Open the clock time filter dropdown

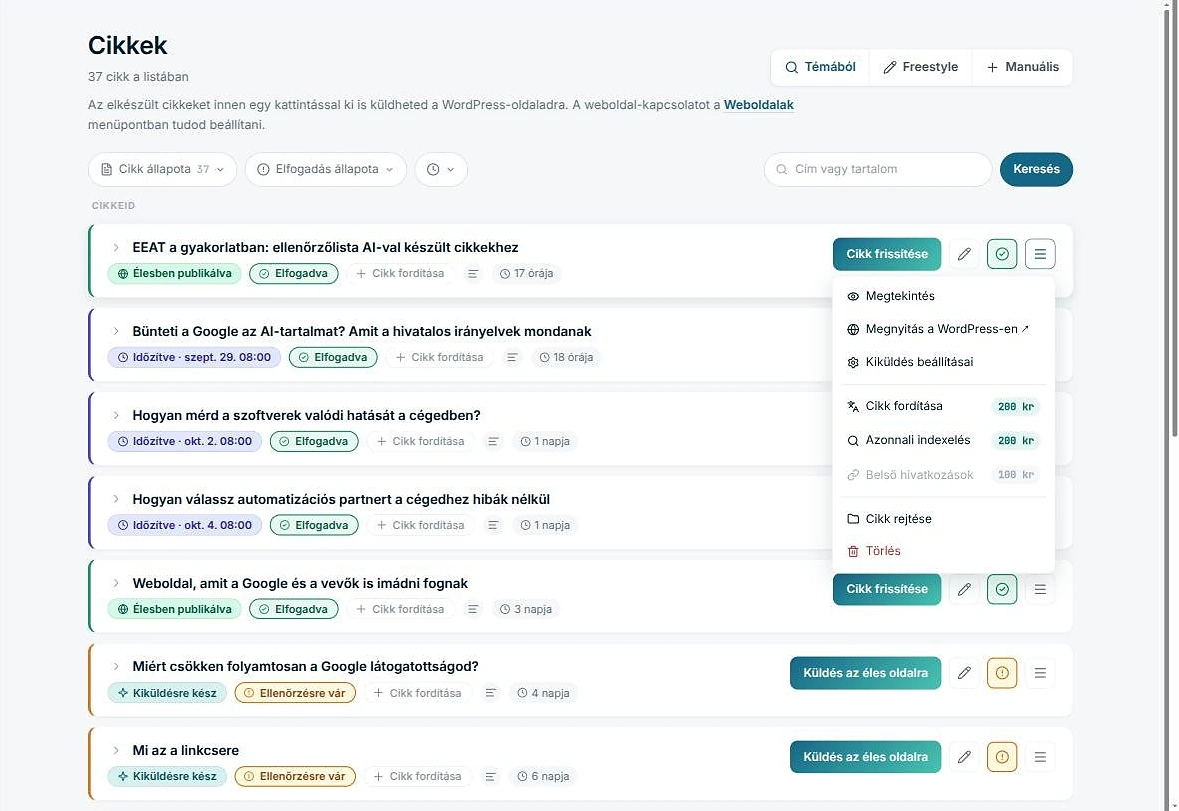click(441, 169)
